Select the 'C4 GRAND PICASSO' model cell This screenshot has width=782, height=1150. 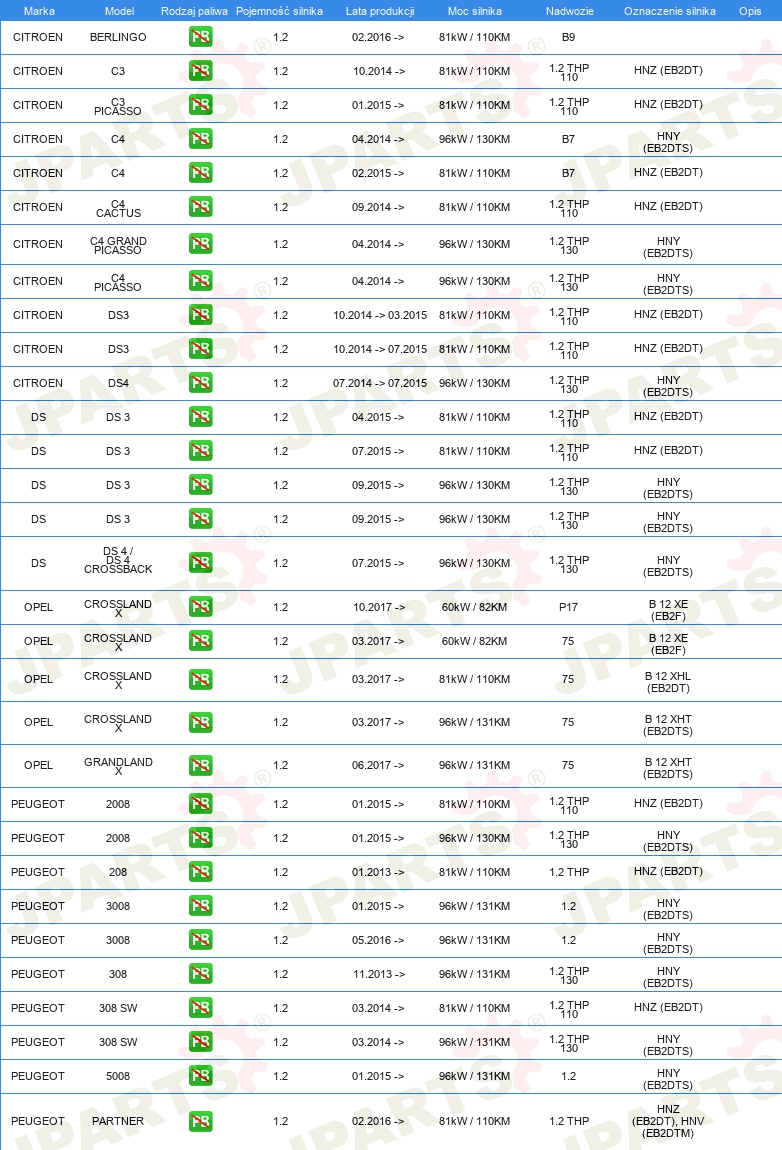pos(118,245)
